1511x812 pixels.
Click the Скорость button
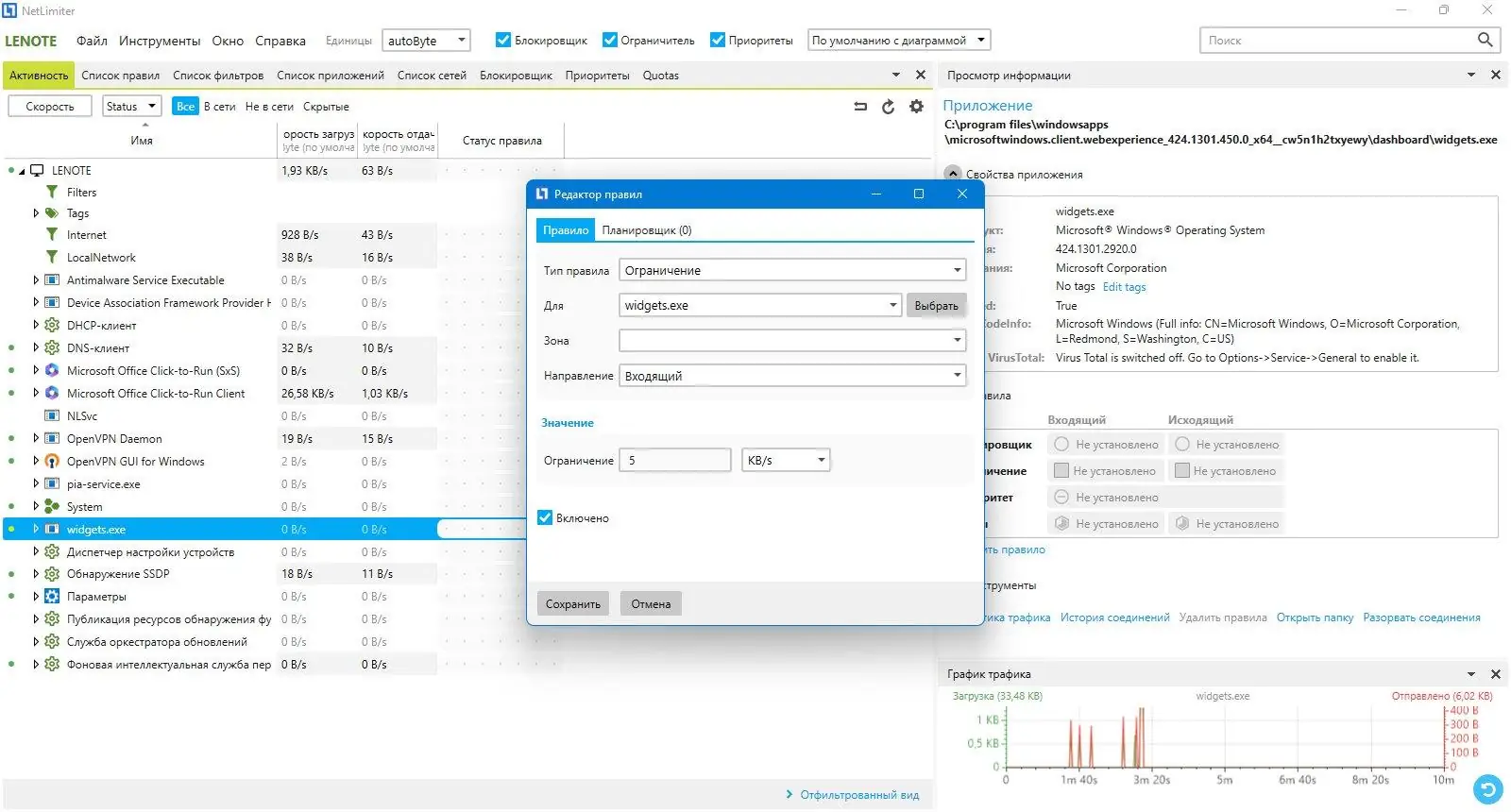[x=49, y=107]
